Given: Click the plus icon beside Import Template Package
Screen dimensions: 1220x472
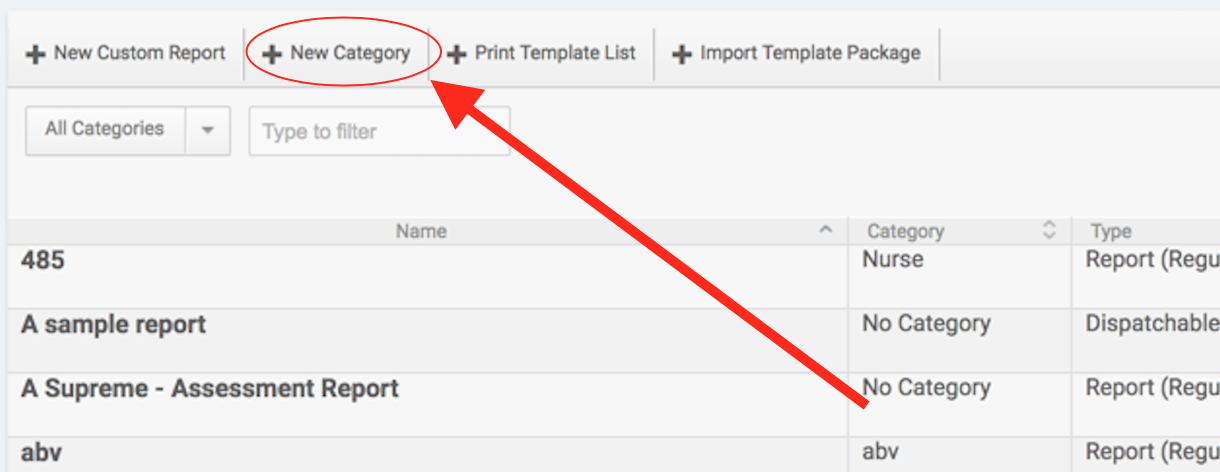Looking at the screenshot, I should click(682, 54).
